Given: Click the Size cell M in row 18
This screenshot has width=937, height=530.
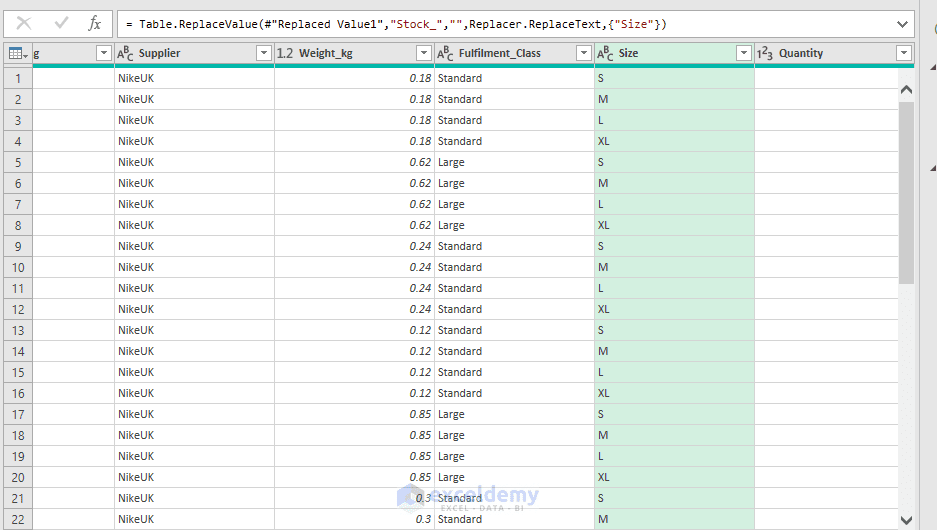Looking at the screenshot, I should 675,435.
